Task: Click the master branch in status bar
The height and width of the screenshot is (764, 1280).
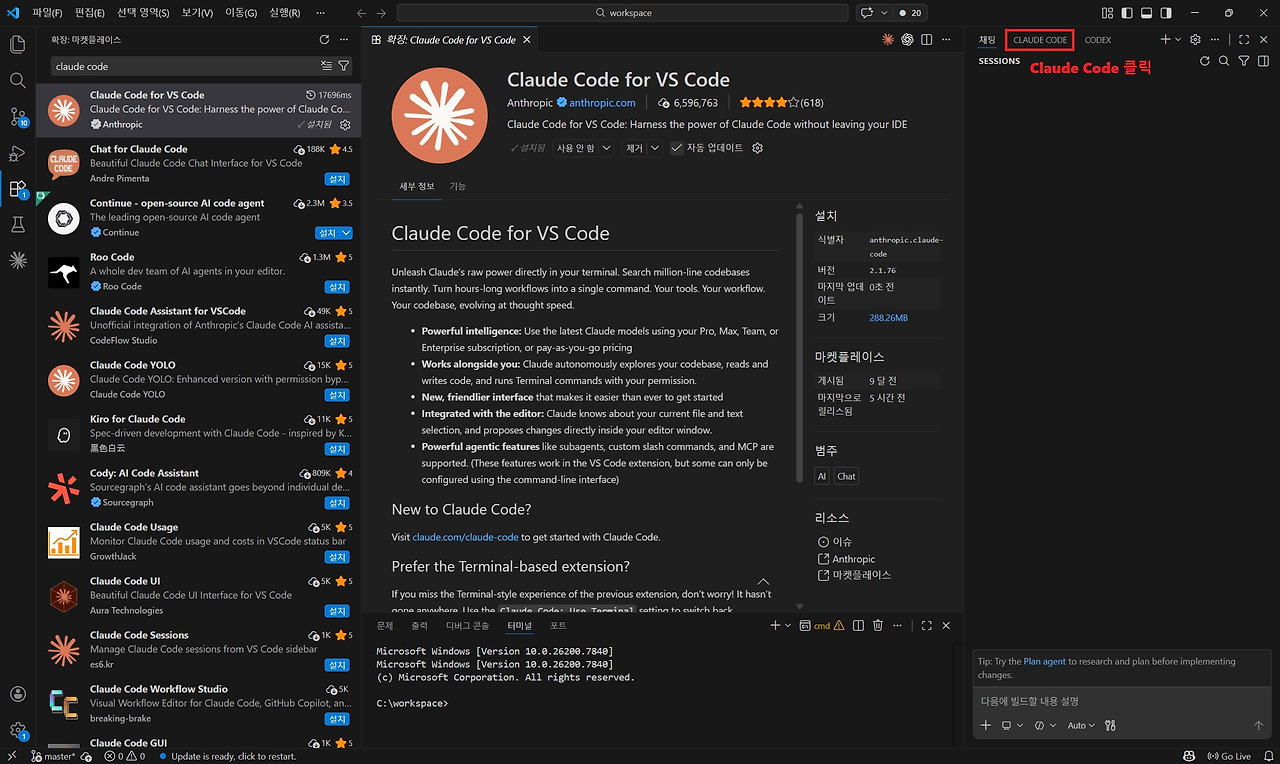Action: coord(53,756)
